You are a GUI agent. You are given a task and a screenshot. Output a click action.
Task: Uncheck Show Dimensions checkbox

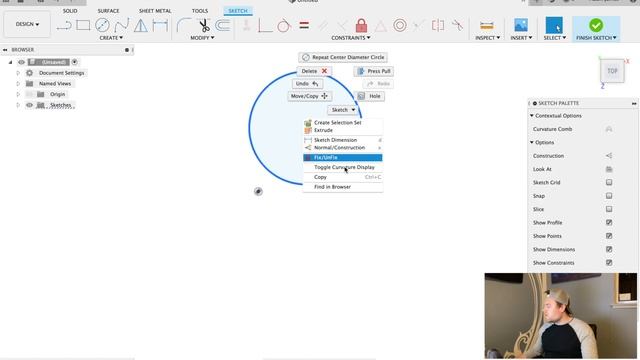click(609, 249)
